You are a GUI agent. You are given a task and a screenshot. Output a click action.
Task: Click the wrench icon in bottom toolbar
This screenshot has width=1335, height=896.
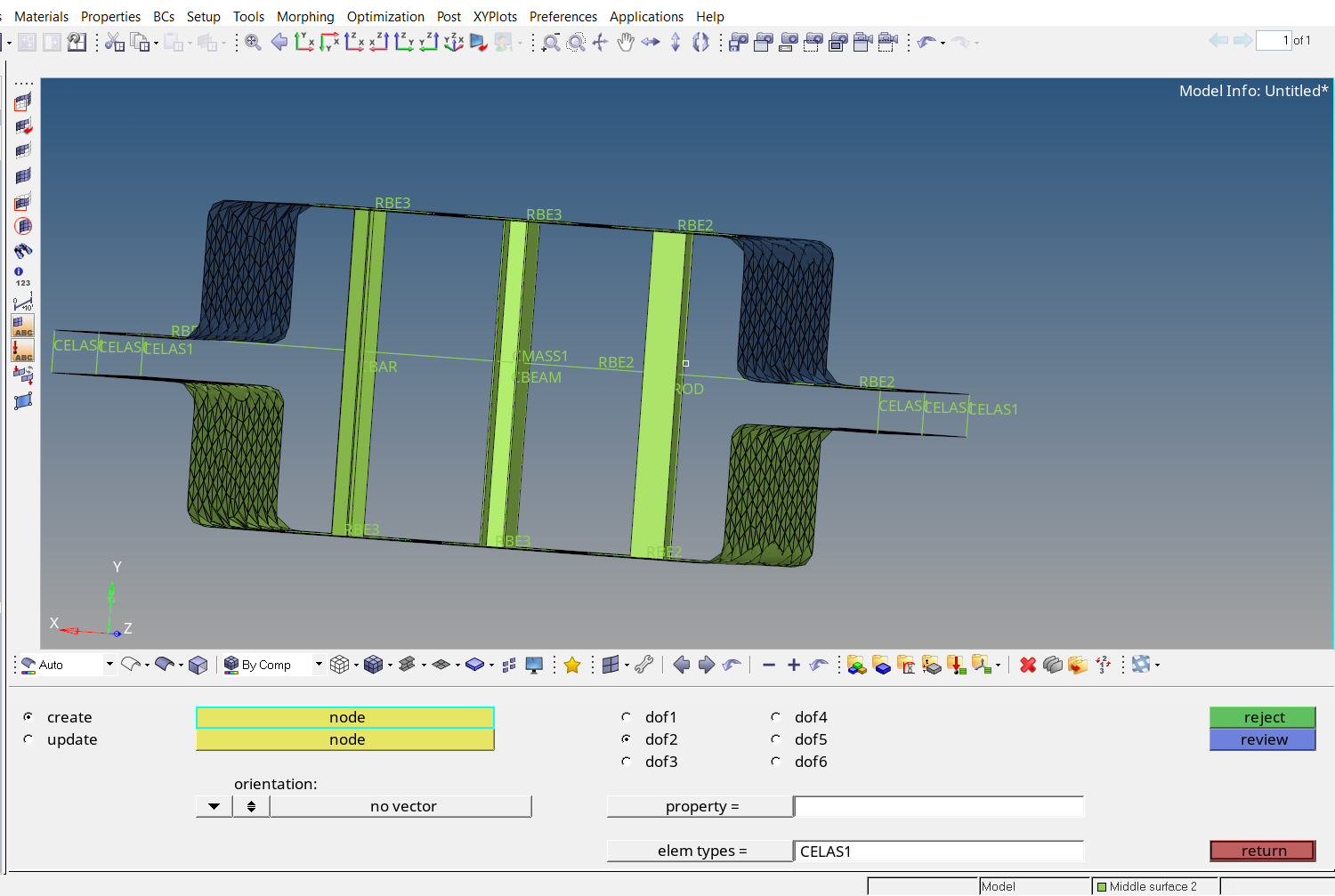tap(644, 665)
